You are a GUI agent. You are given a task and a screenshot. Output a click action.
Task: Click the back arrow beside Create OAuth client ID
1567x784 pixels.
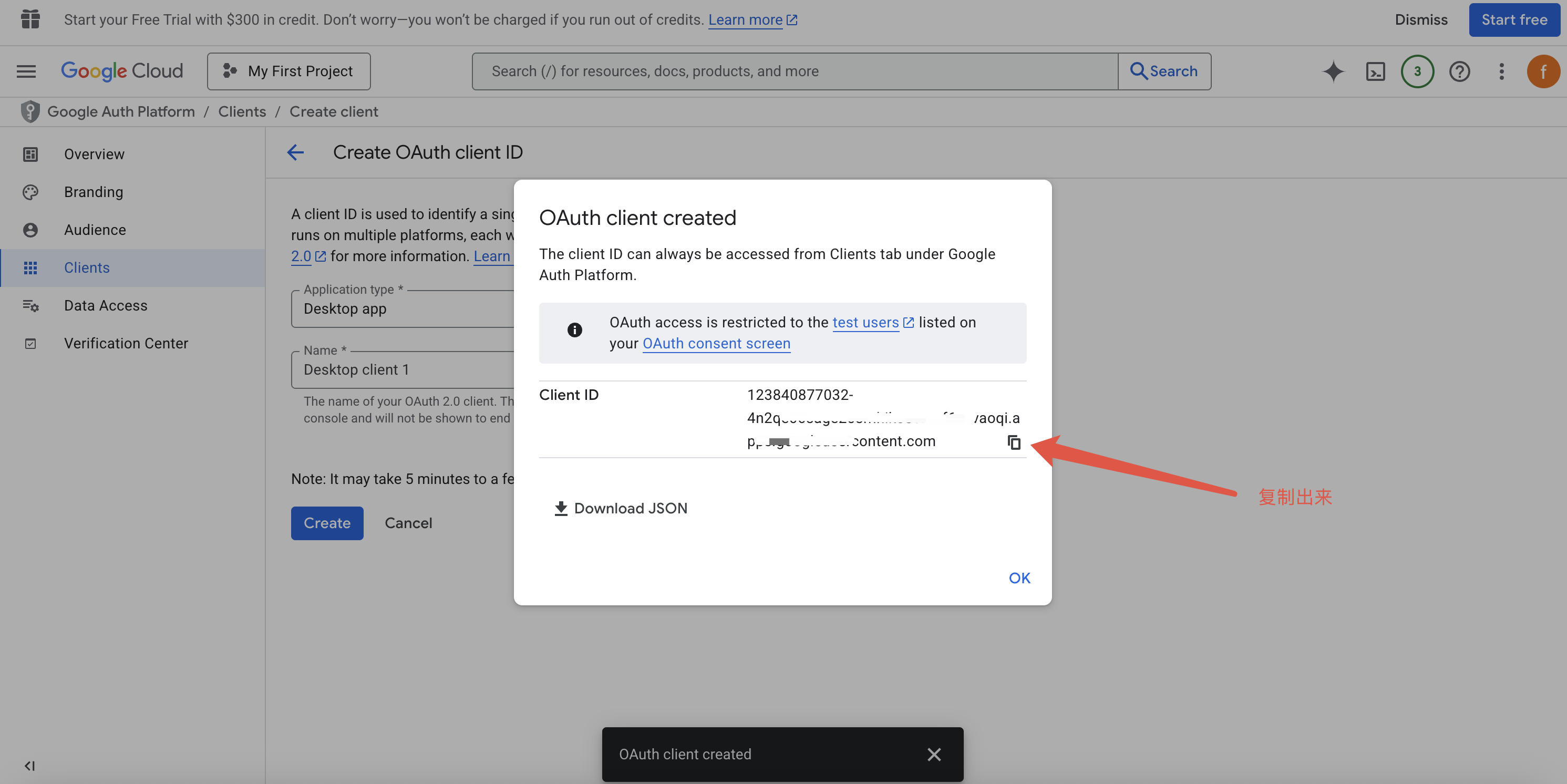point(295,152)
